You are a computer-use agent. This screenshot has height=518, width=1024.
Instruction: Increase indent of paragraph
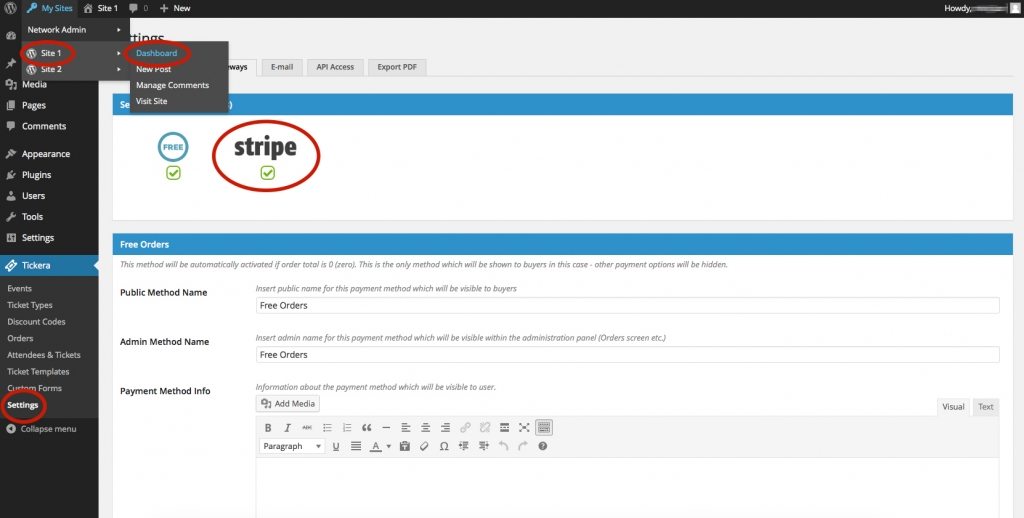coord(483,446)
